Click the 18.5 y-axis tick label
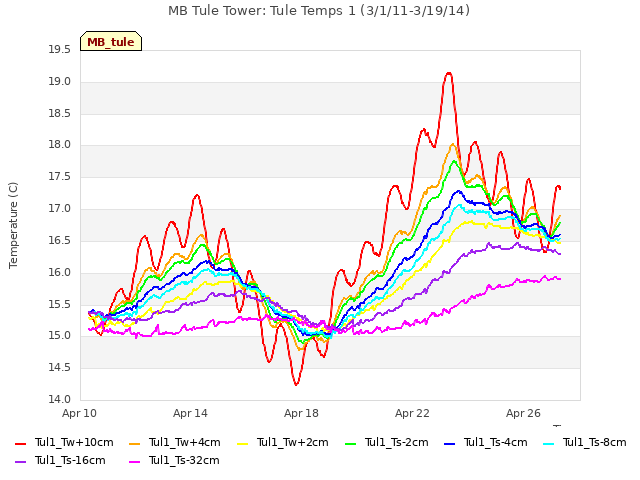640x480 pixels. (60, 113)
